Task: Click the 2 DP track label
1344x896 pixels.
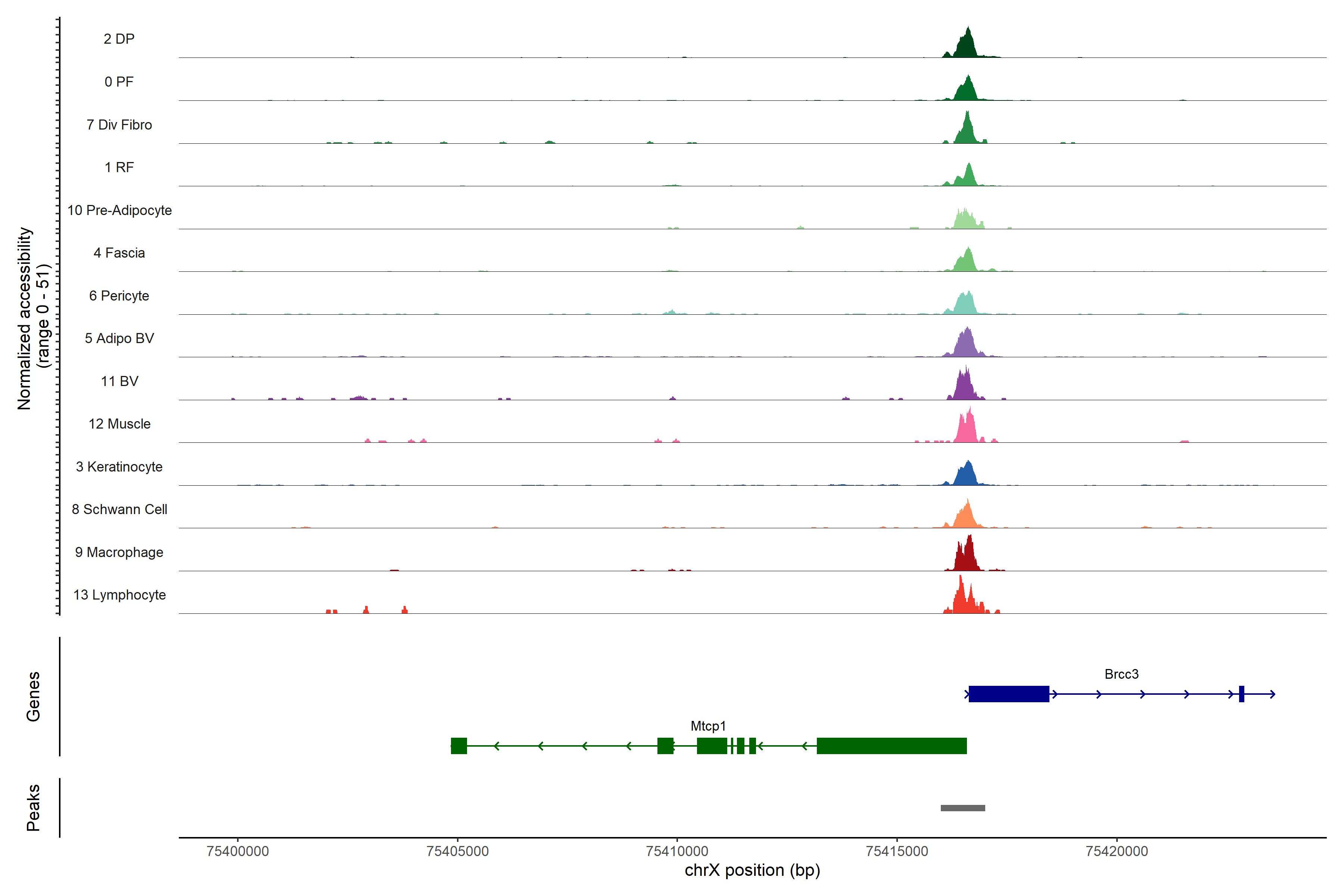Action: 119,39
